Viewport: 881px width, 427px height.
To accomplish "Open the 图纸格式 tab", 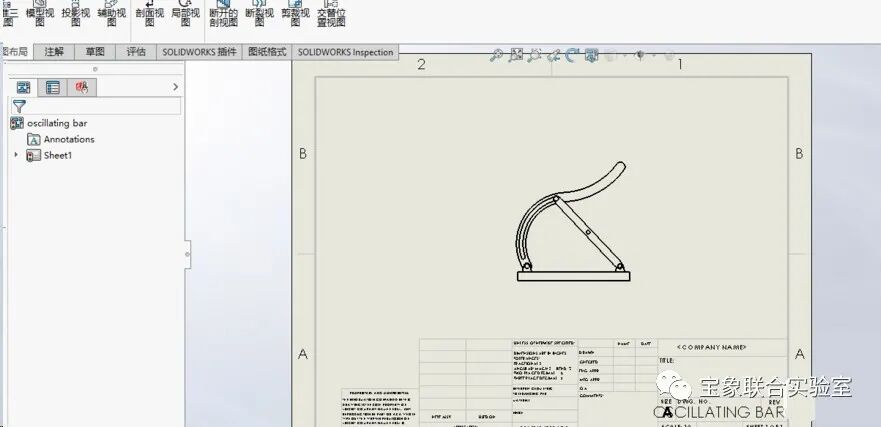I will point(267,52).
